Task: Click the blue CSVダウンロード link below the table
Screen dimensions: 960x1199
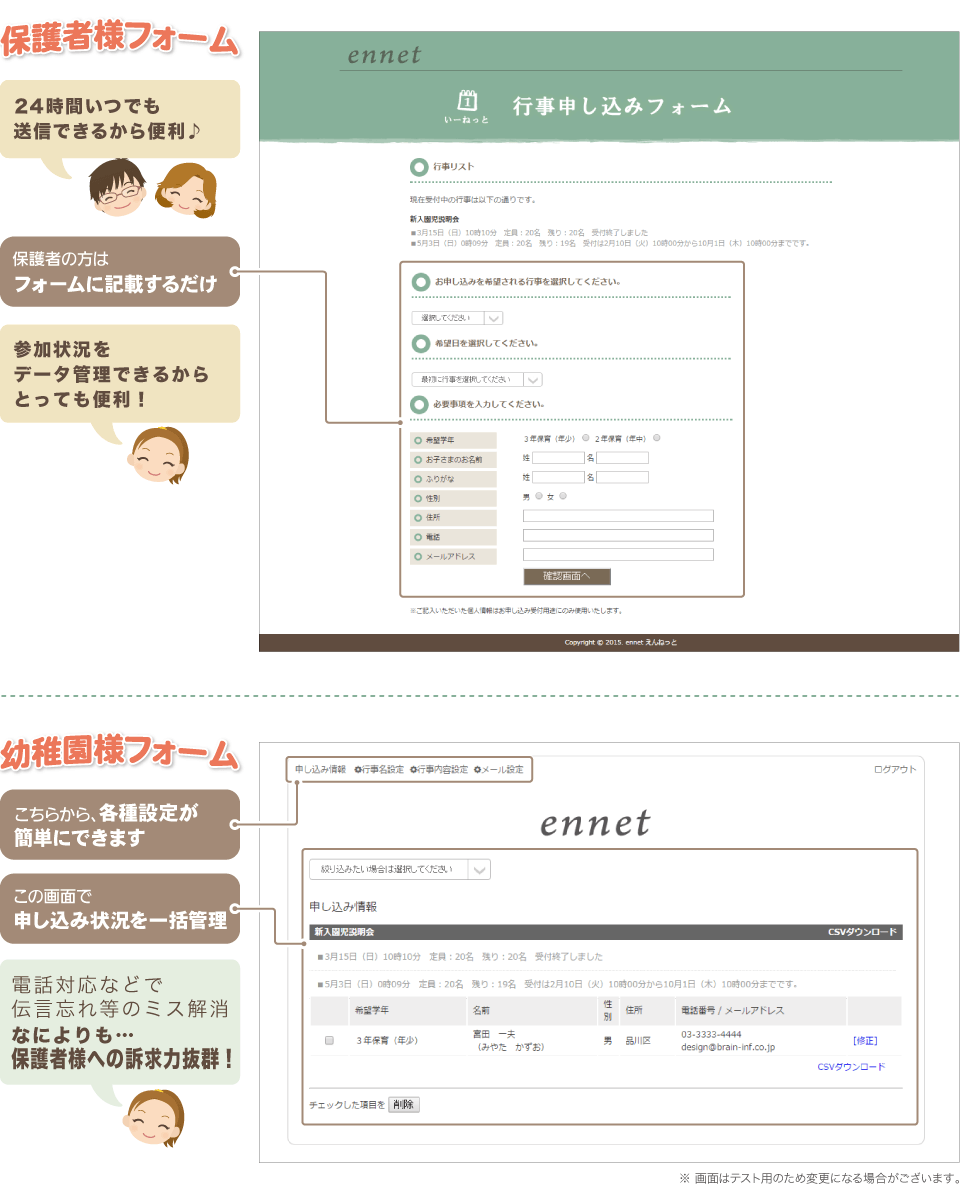Action: click(851, 1067)
